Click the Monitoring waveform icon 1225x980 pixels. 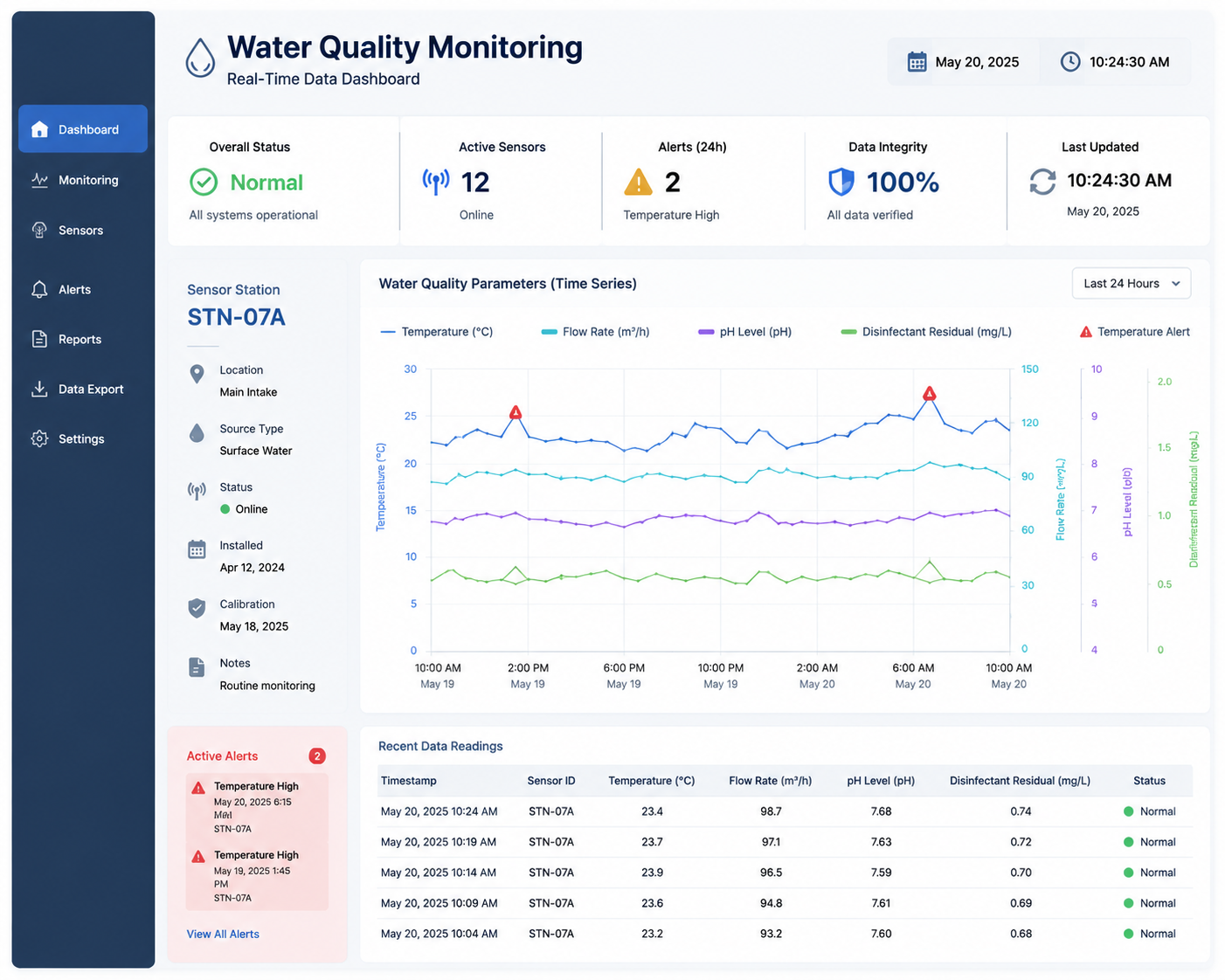point(39,180)
